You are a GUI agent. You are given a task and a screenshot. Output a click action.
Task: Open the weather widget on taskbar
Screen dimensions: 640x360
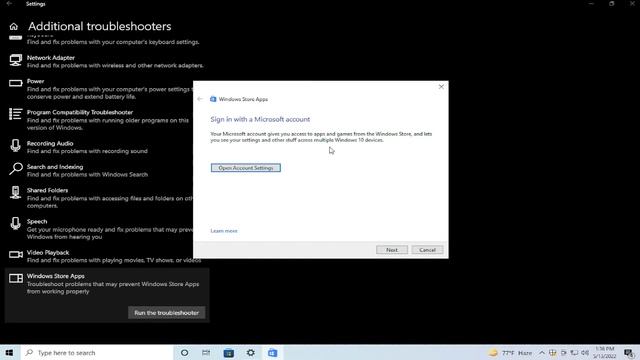tap(510, 353)
